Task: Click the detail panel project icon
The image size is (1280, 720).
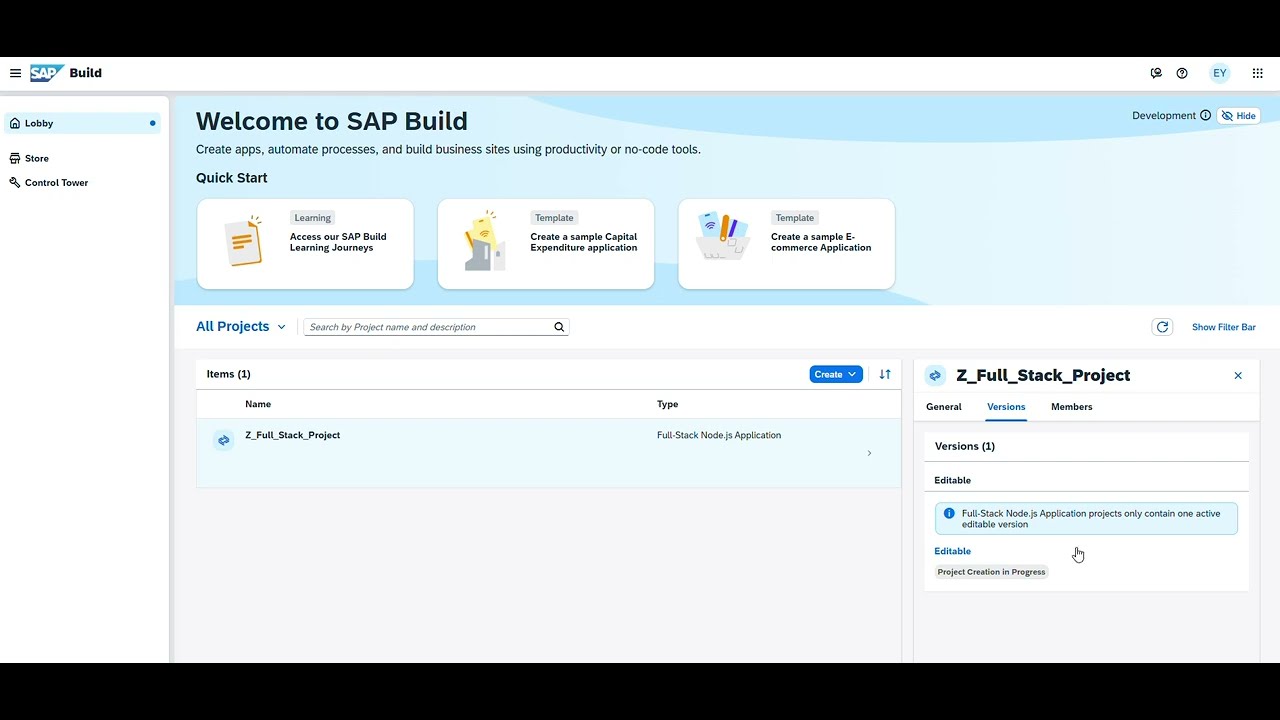Action: tap(935, 376)
